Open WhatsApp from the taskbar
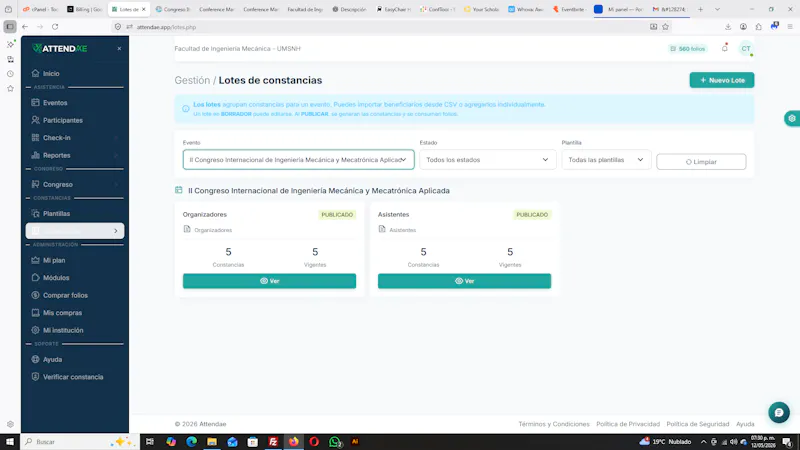Screen dimensions: 800x450 (335, 442)
